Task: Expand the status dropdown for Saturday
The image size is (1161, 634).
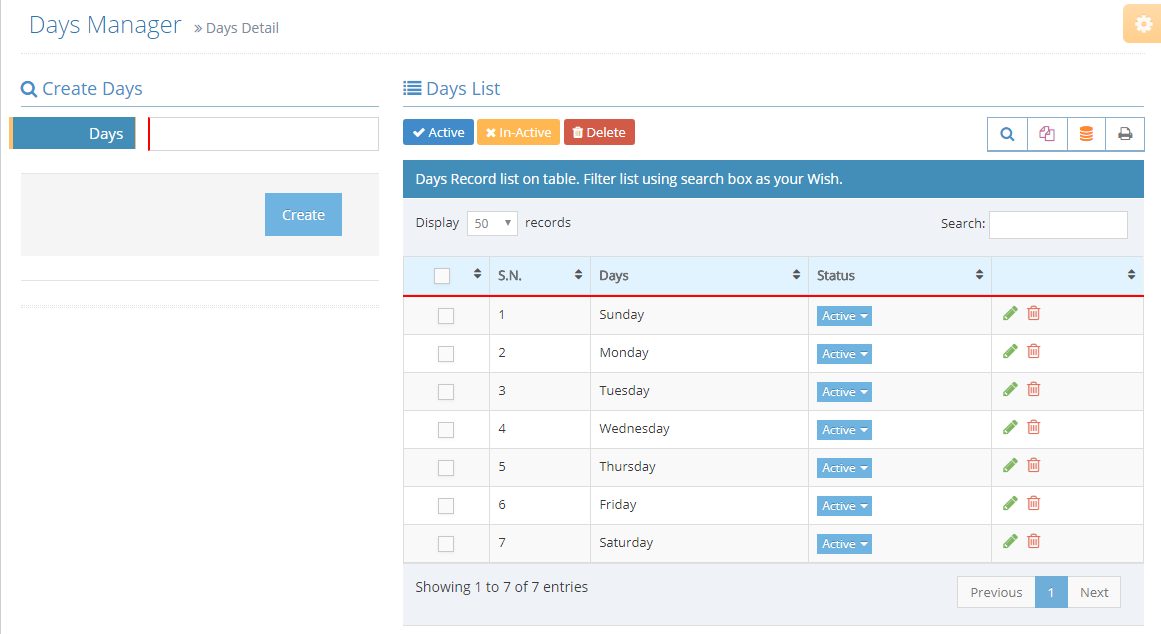Action: pos(844,544)
